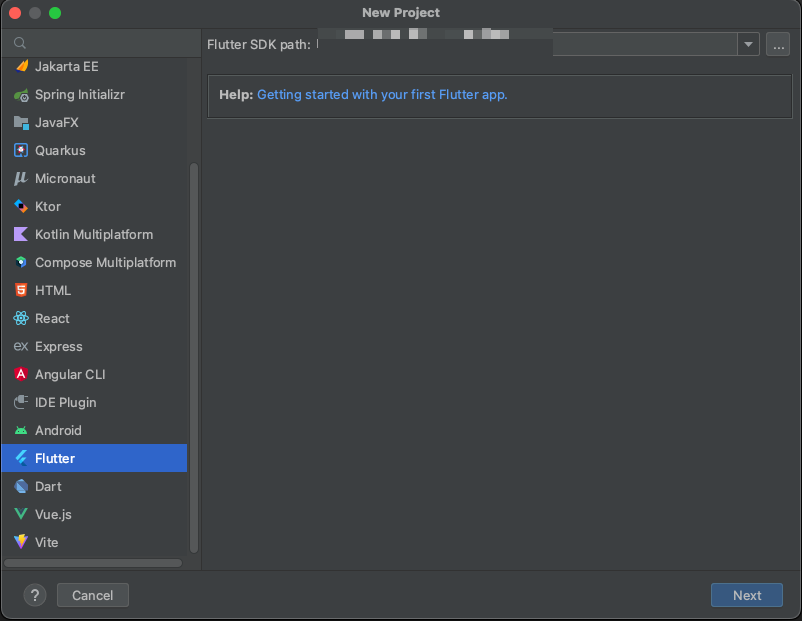Open Getting started with Flutter link
Image resolution: width=802 pixels, height=621 pixels.
(x=382, y=95)
